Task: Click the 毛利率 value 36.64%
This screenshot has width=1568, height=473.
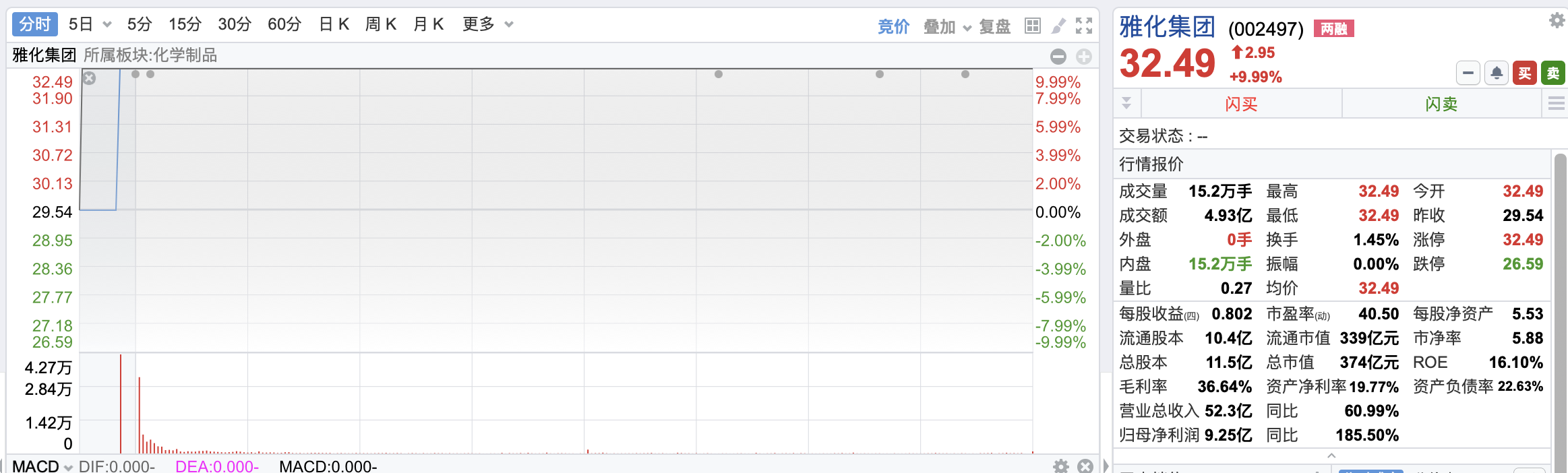Action: [1224, 387]
